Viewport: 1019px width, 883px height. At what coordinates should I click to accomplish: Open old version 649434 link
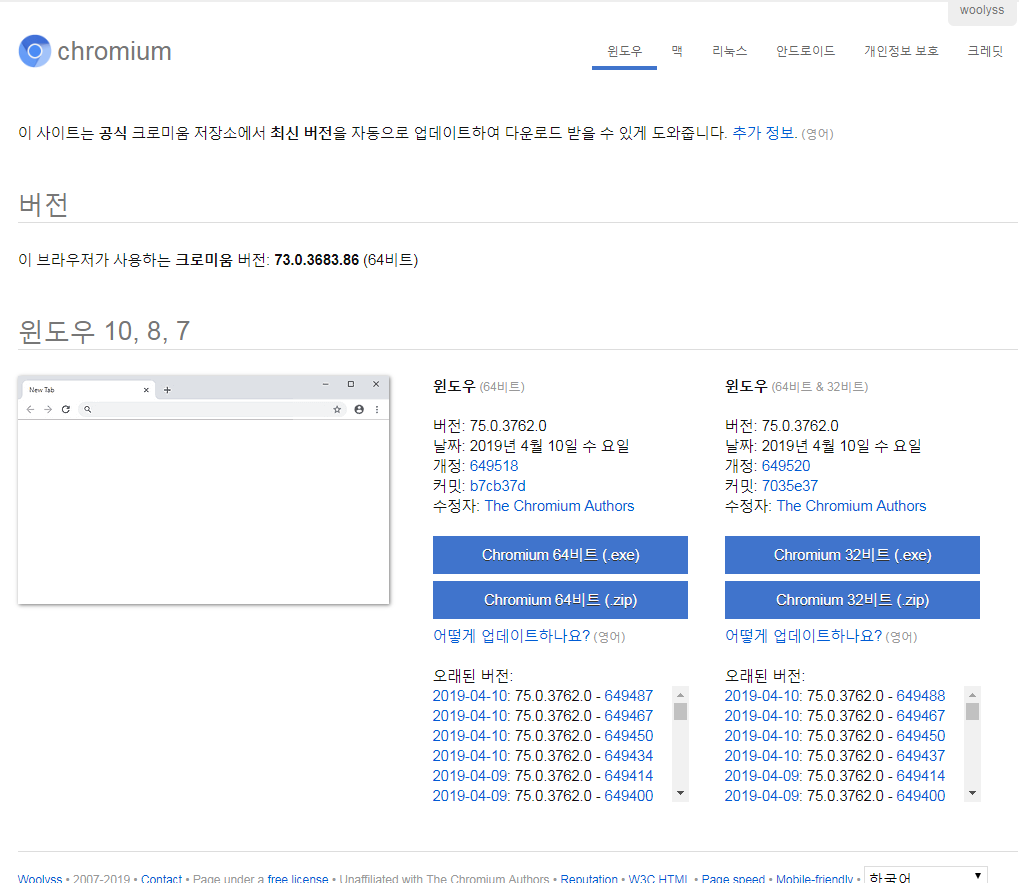tap(628, 756)
